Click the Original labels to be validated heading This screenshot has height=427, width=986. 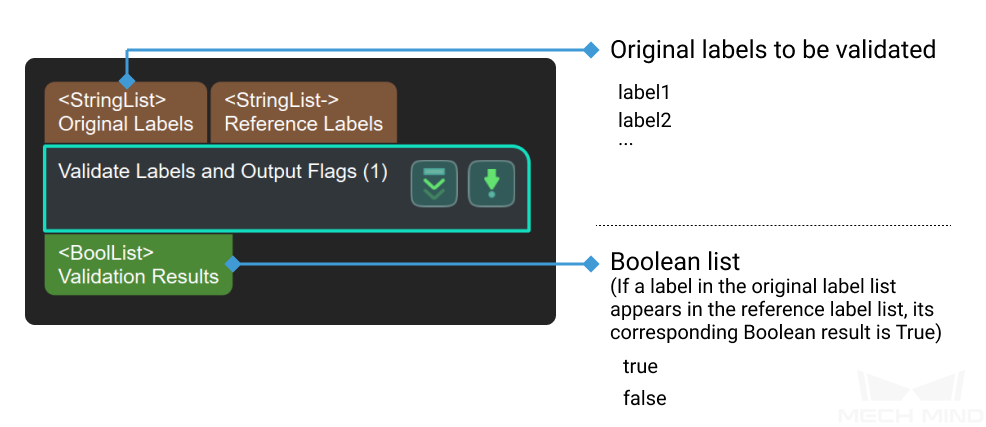point(772,49)
